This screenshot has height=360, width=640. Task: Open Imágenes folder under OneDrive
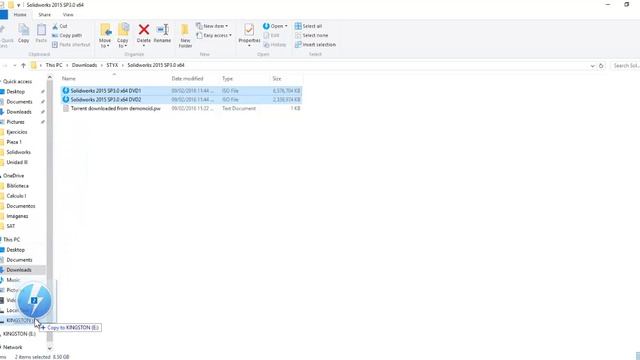pos(17,216)
